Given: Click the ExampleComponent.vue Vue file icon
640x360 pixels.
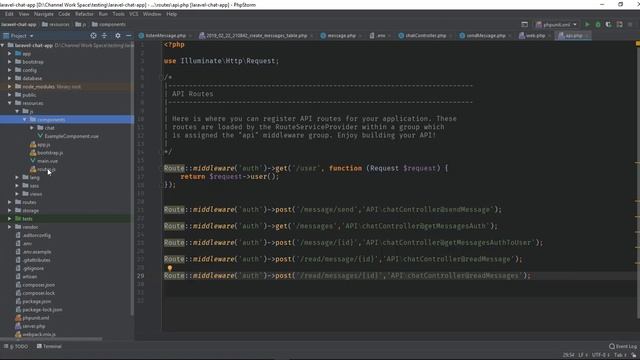Looking at the screenshot, I should 40,136.
